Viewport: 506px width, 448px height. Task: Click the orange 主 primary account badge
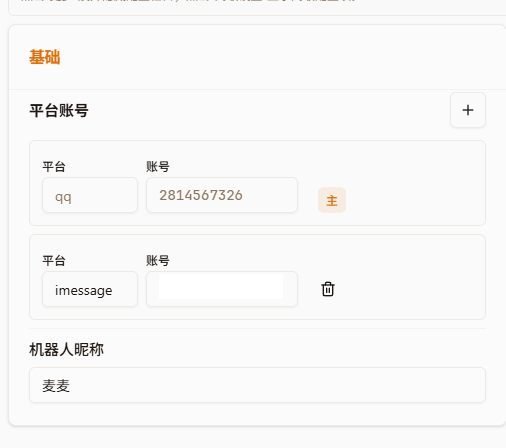[x=332, y=200]
